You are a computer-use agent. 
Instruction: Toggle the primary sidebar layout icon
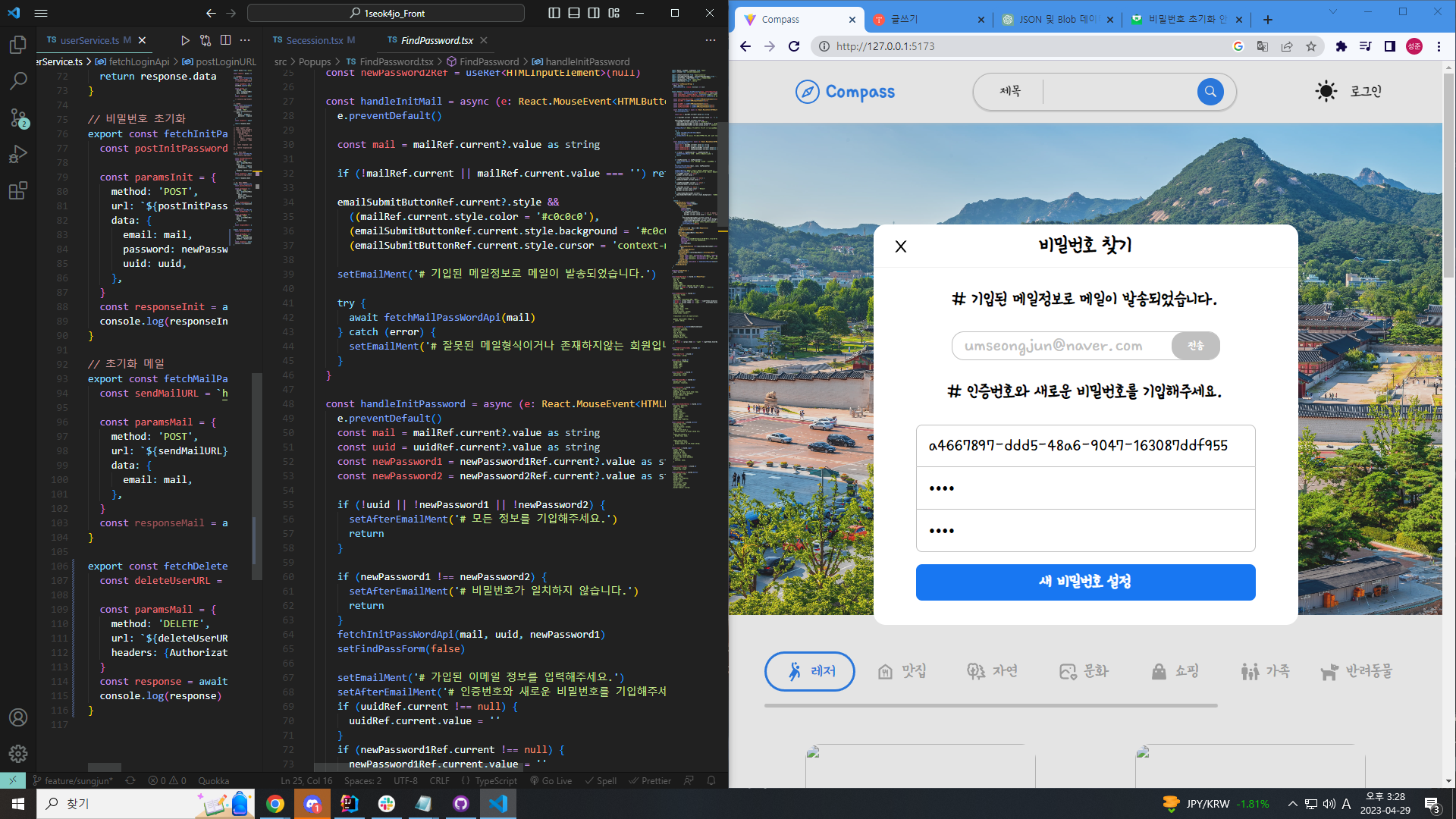(x=554, y=13)
